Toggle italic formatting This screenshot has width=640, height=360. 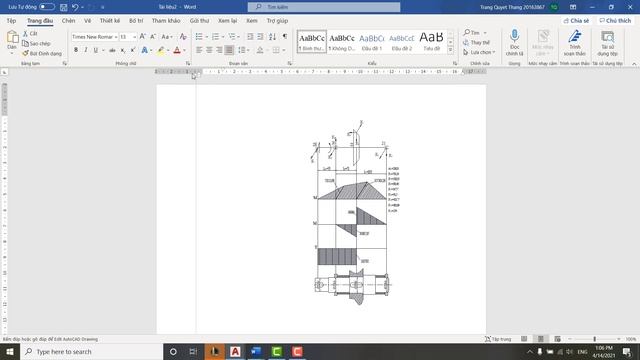click(86, 50)
